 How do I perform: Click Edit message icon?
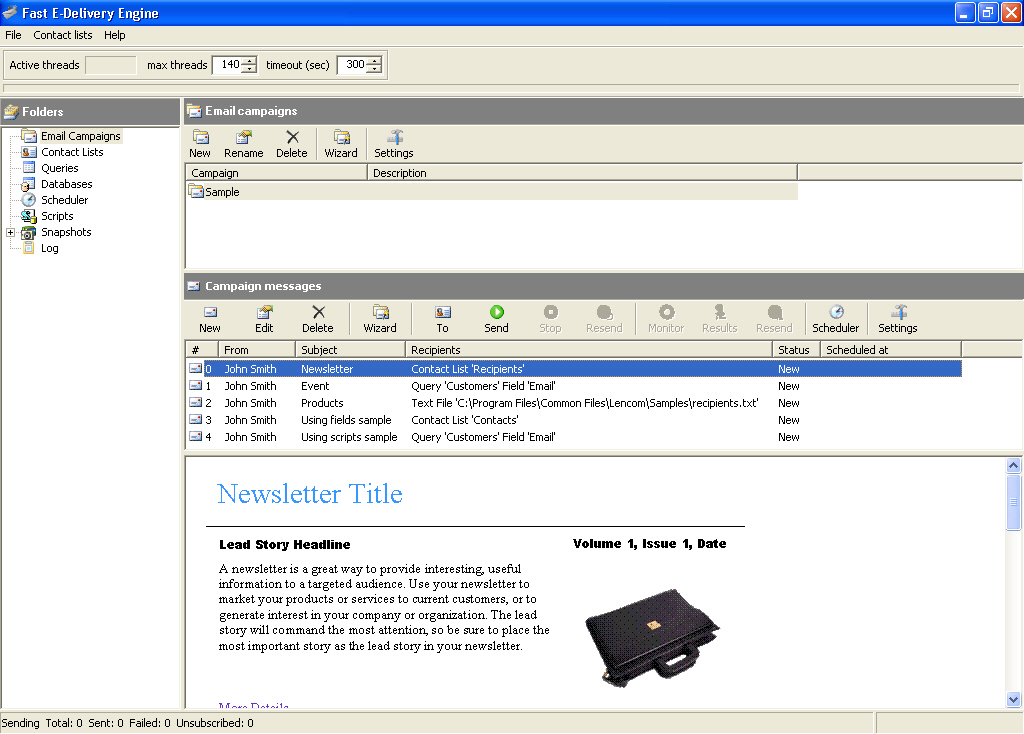tap(264, 319)
